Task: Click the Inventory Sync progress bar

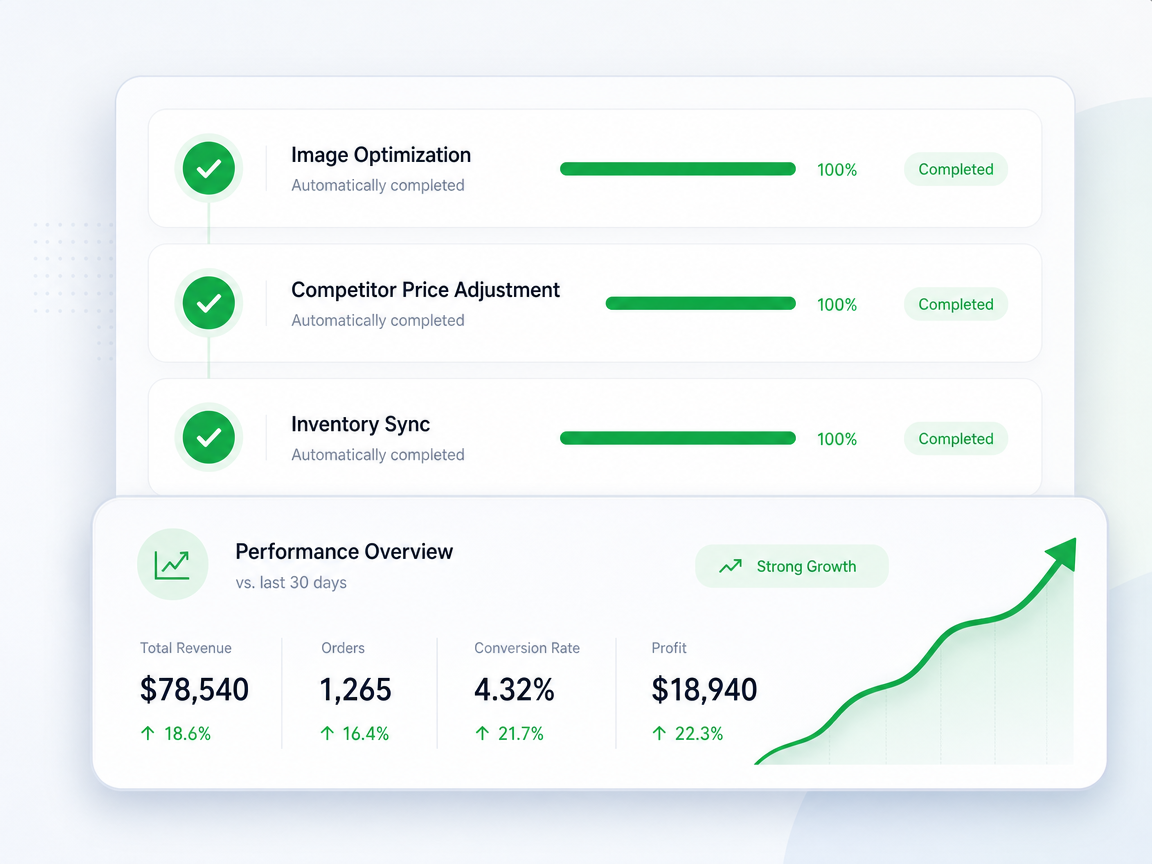Action: click(677, 438)
